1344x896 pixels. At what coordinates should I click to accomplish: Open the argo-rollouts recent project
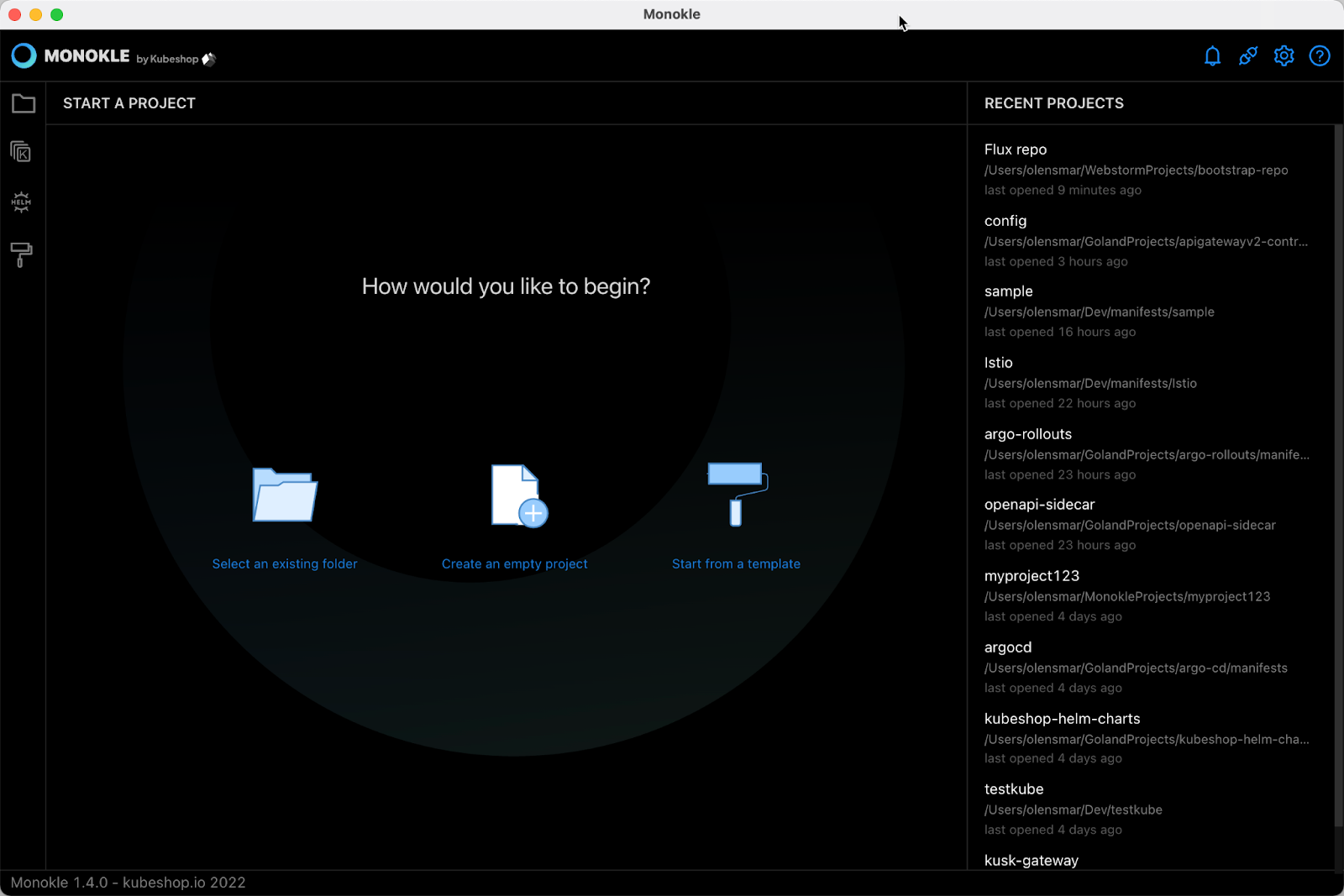1028,434
